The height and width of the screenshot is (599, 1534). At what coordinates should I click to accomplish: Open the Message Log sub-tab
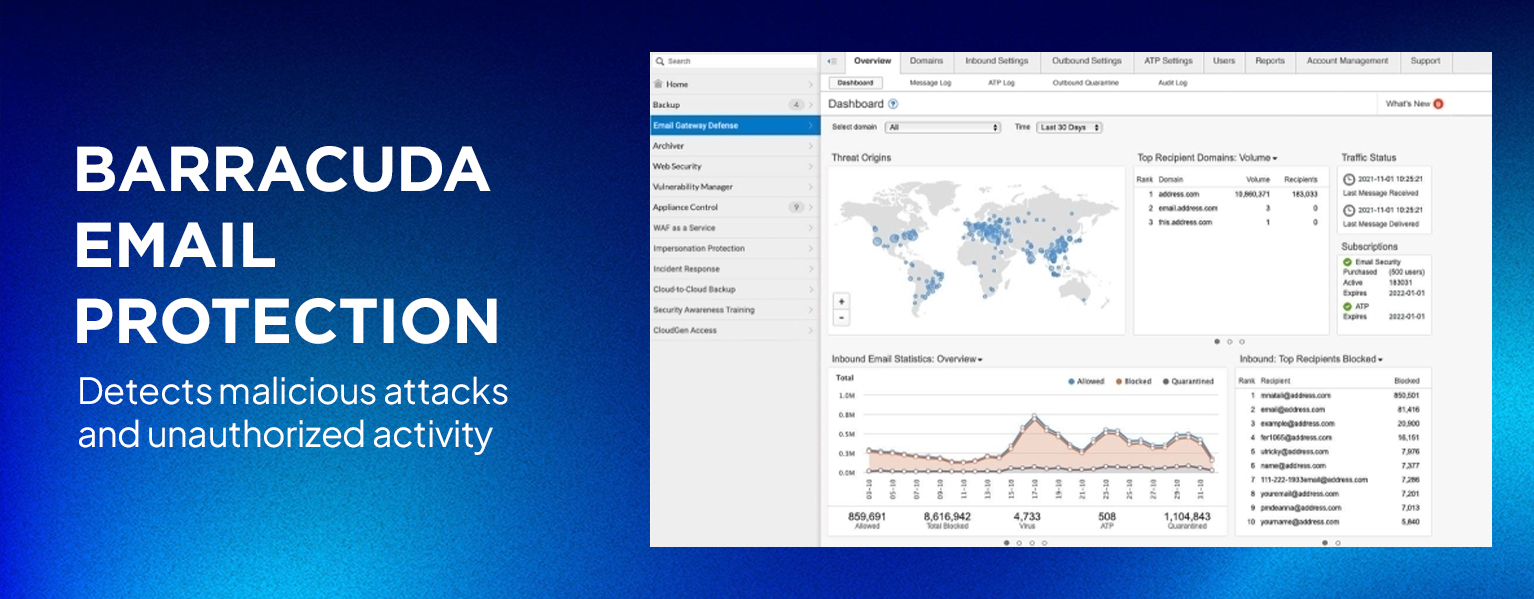(x=930, y=83)
